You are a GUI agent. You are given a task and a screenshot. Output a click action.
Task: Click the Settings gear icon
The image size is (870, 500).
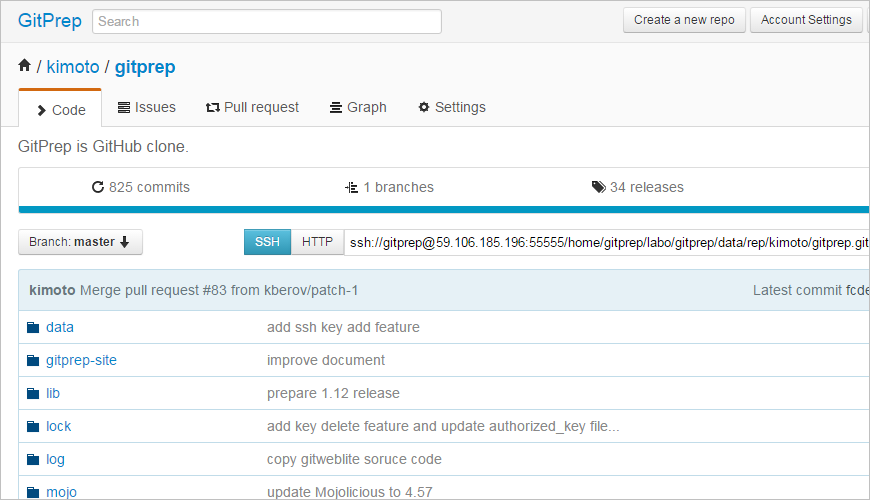click(x=424, y=107)
